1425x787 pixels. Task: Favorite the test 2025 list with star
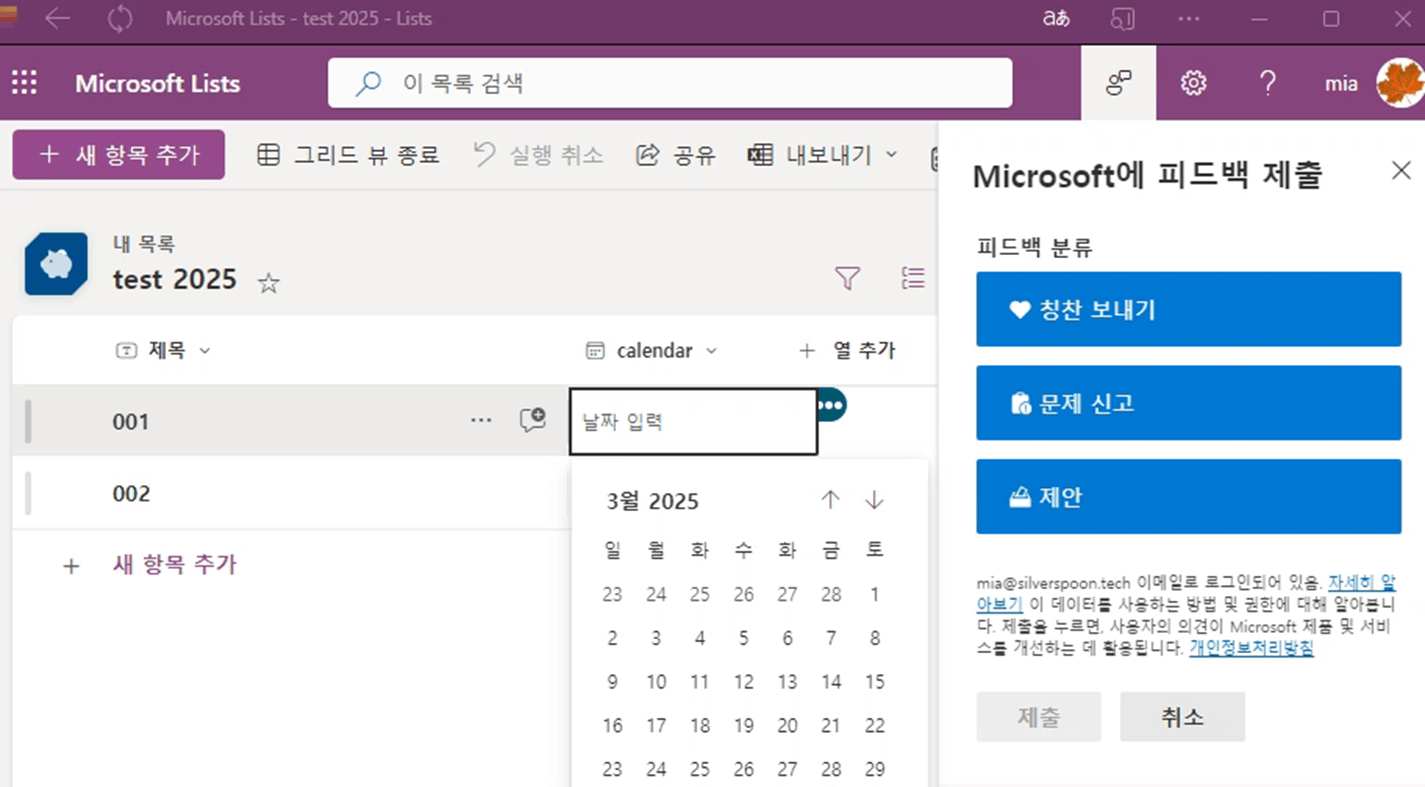click(268, 283)
